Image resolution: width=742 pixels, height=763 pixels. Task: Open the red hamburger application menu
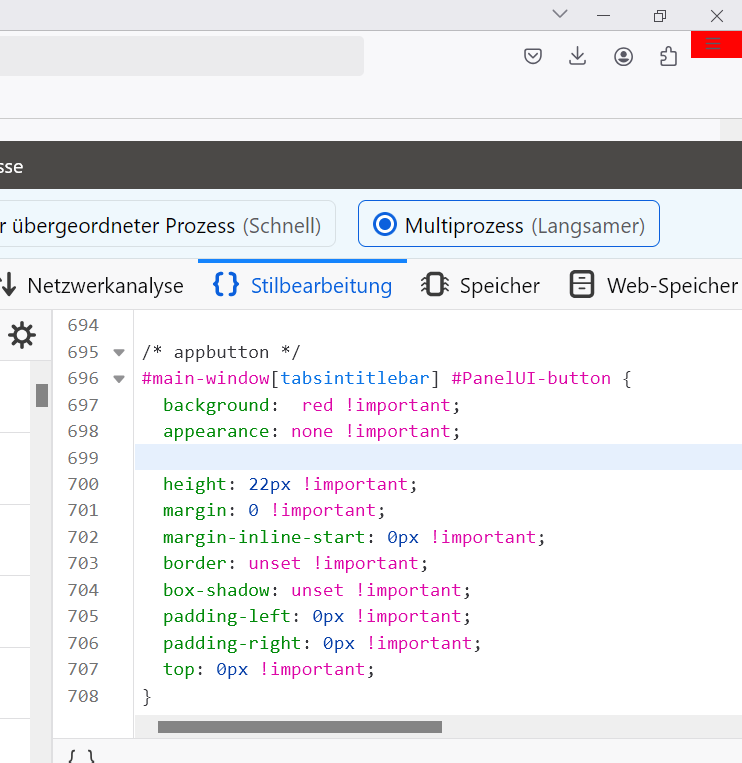714,45
